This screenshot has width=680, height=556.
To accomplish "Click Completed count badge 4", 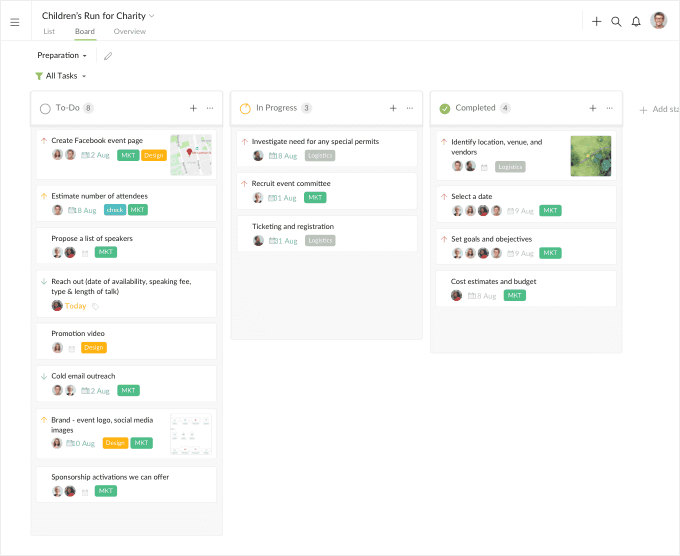I will point(505,108).
